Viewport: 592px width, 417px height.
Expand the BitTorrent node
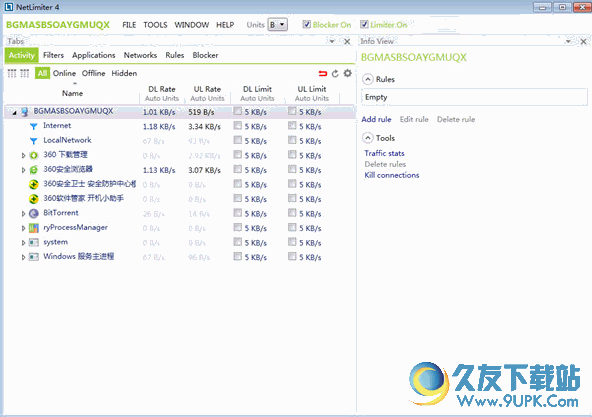[x=23, y=214]
